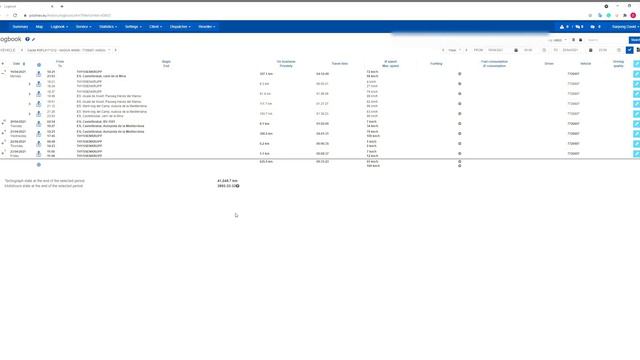Open the dropdown left of search field
This screenshot has height=360, width=640.
pos(557,40)
